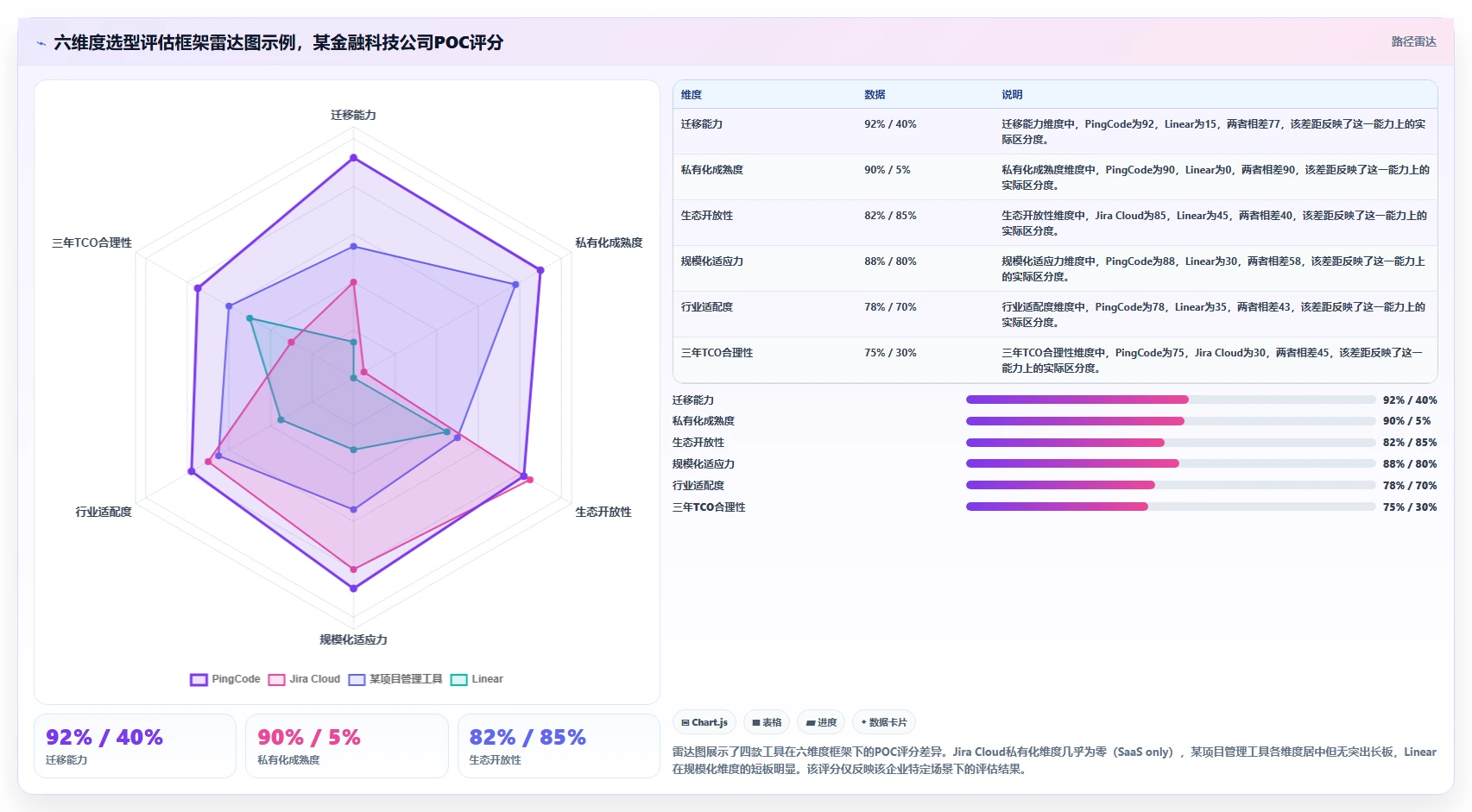The image size is (1472, 812).
Task: Click the 私有化成熟度 axis label on the radar chart
Action: coord(609,242)
